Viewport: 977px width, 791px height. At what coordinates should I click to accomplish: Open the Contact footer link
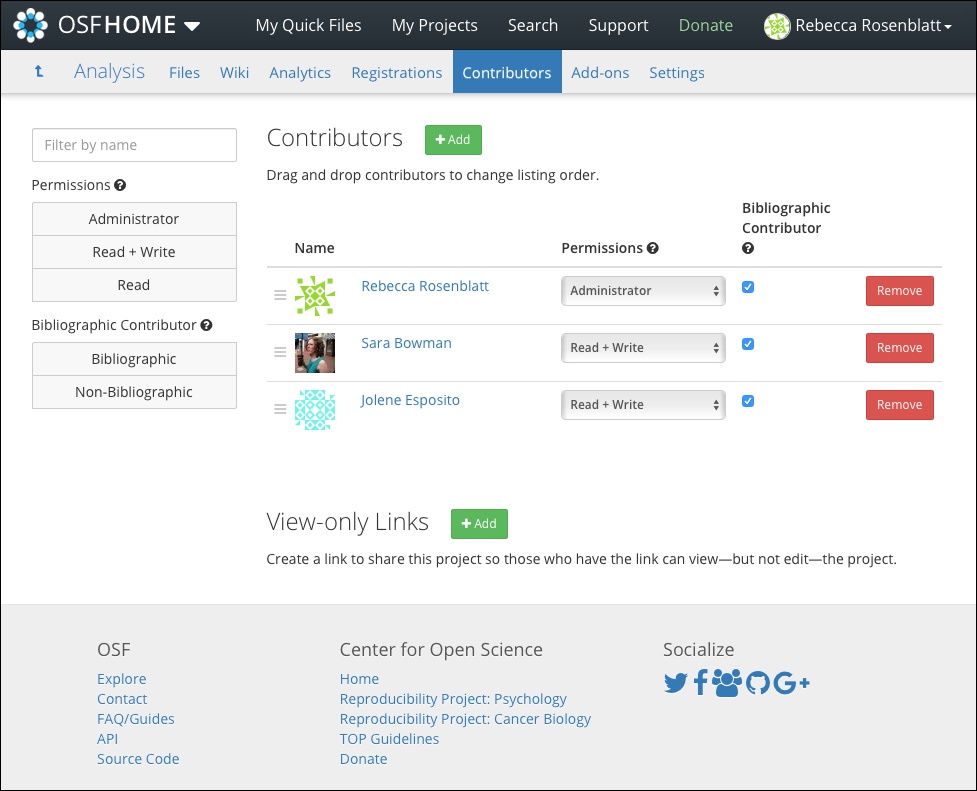[x=122, y=699]
